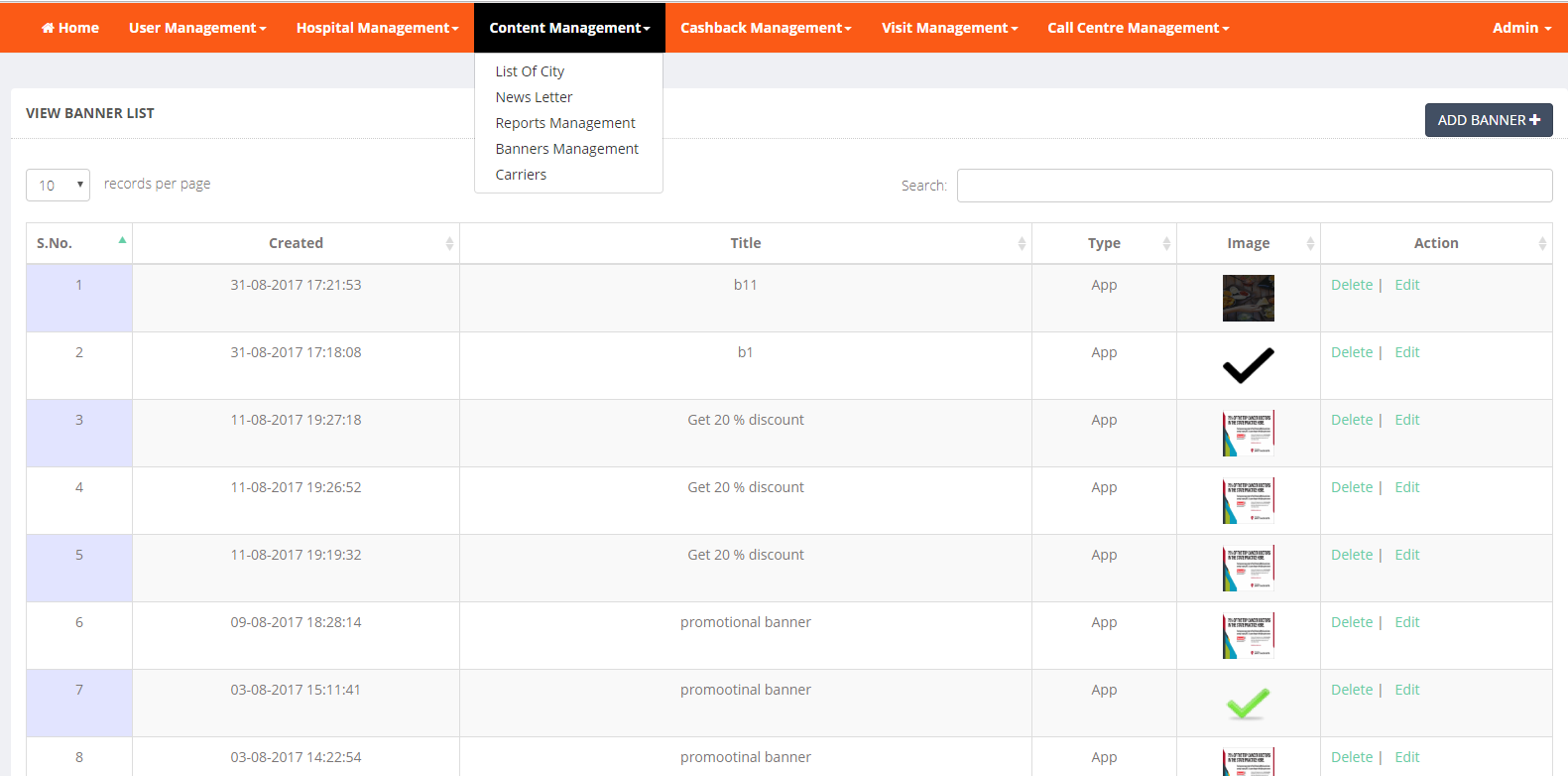Focus the Search input field
This screenshot has height=776, width=1568.
pyautogui.click(x=1255, y=186)
